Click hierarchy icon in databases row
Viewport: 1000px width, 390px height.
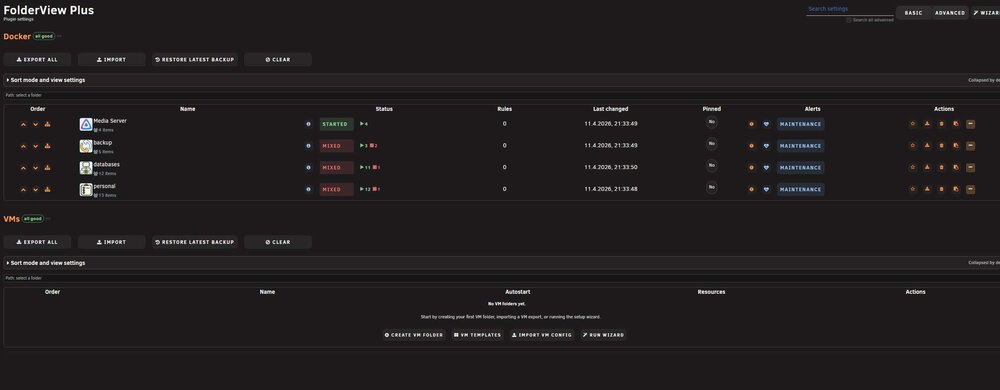[48, 168]
